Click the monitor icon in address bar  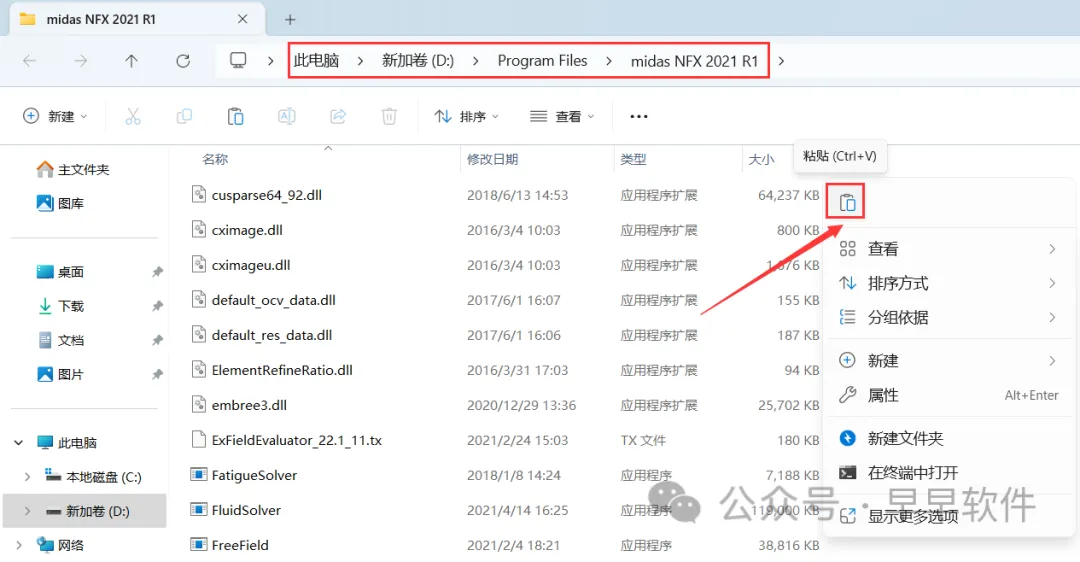pyautogui.click(x=238, y=61)
